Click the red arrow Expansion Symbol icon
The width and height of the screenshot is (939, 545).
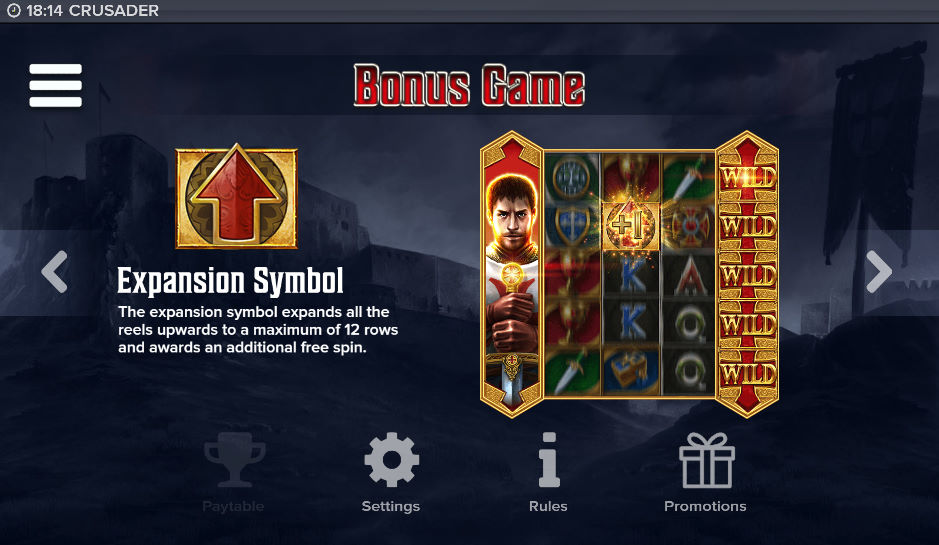[236, 196]
